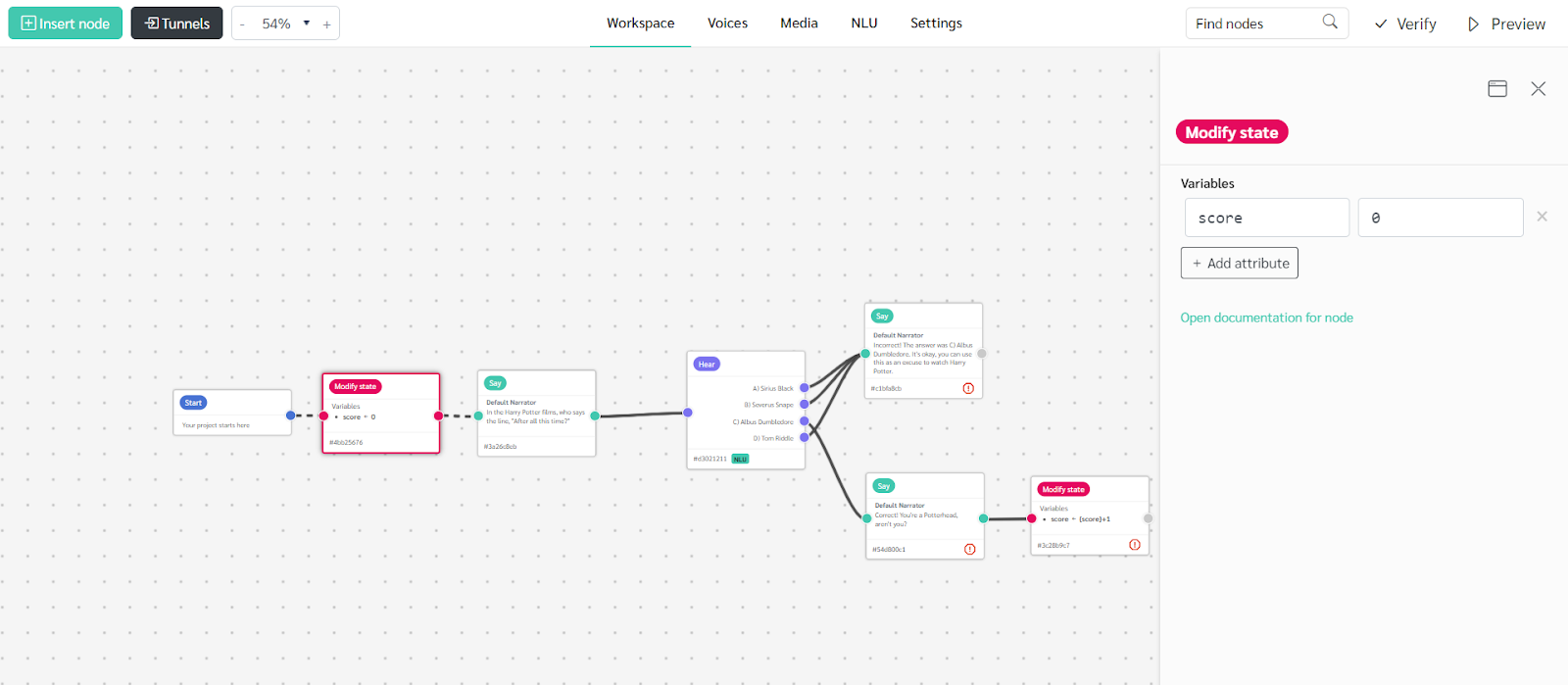Edit the variable value field showing 0

[1441, 218]
